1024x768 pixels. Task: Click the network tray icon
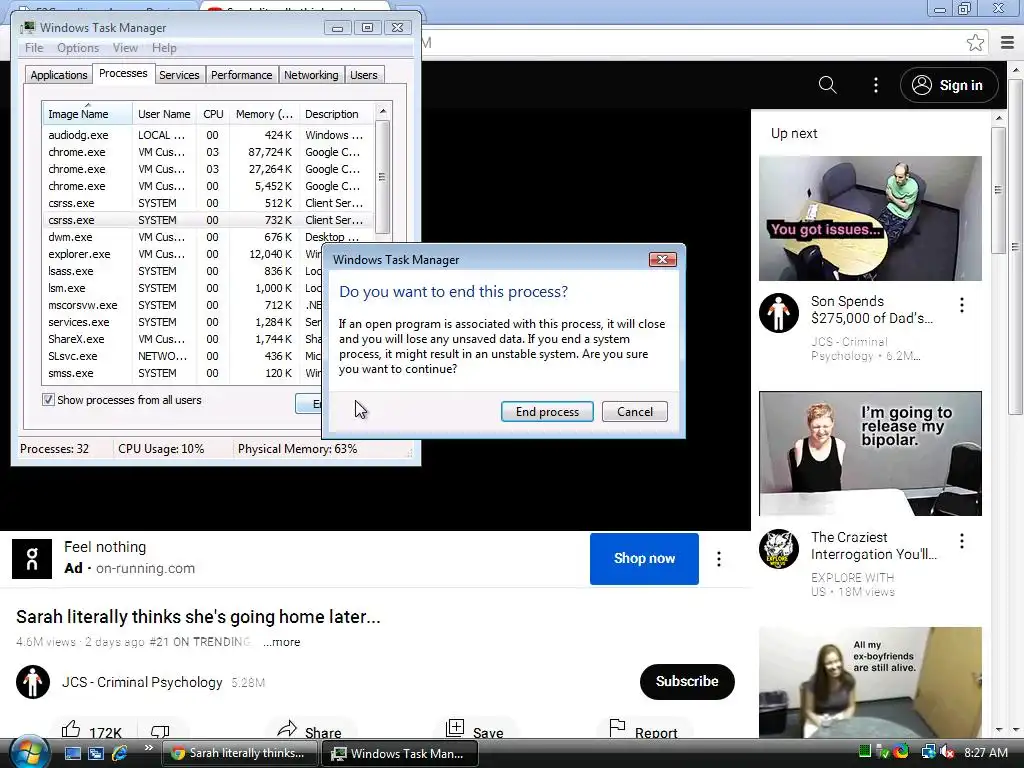click(927, 752)
